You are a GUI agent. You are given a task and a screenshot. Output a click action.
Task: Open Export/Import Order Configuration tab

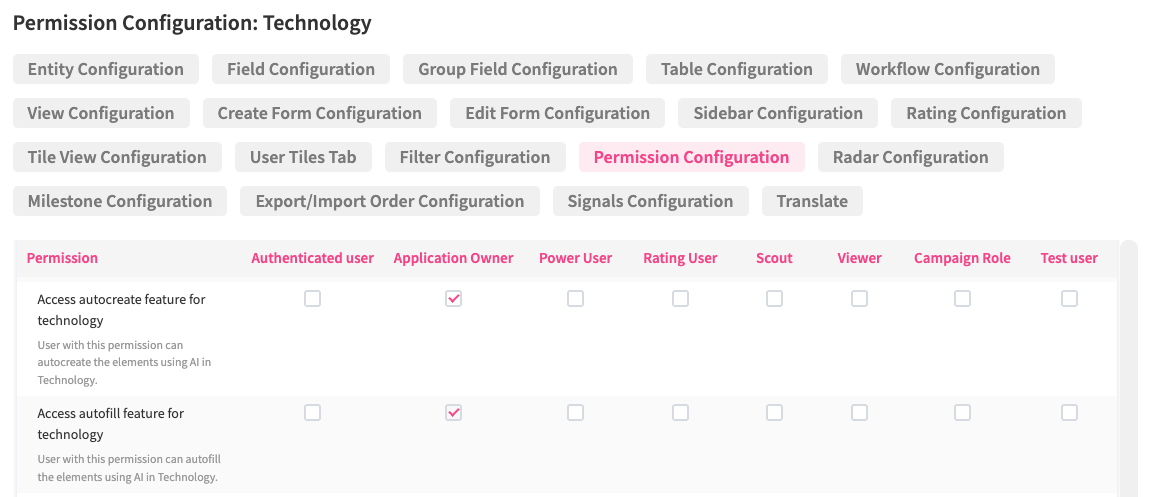[x=390, y=201]
